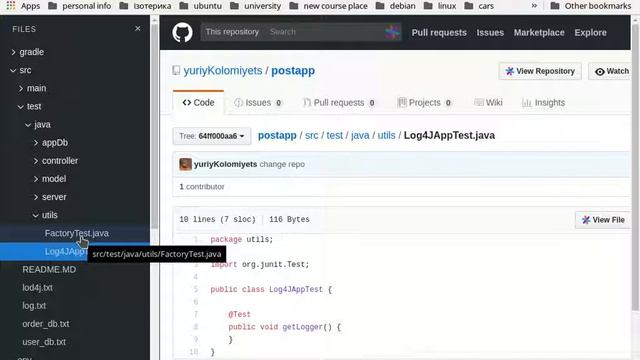Open the Insights tab
The width and height of the screenshot is (640, 360).
[544, 102]
